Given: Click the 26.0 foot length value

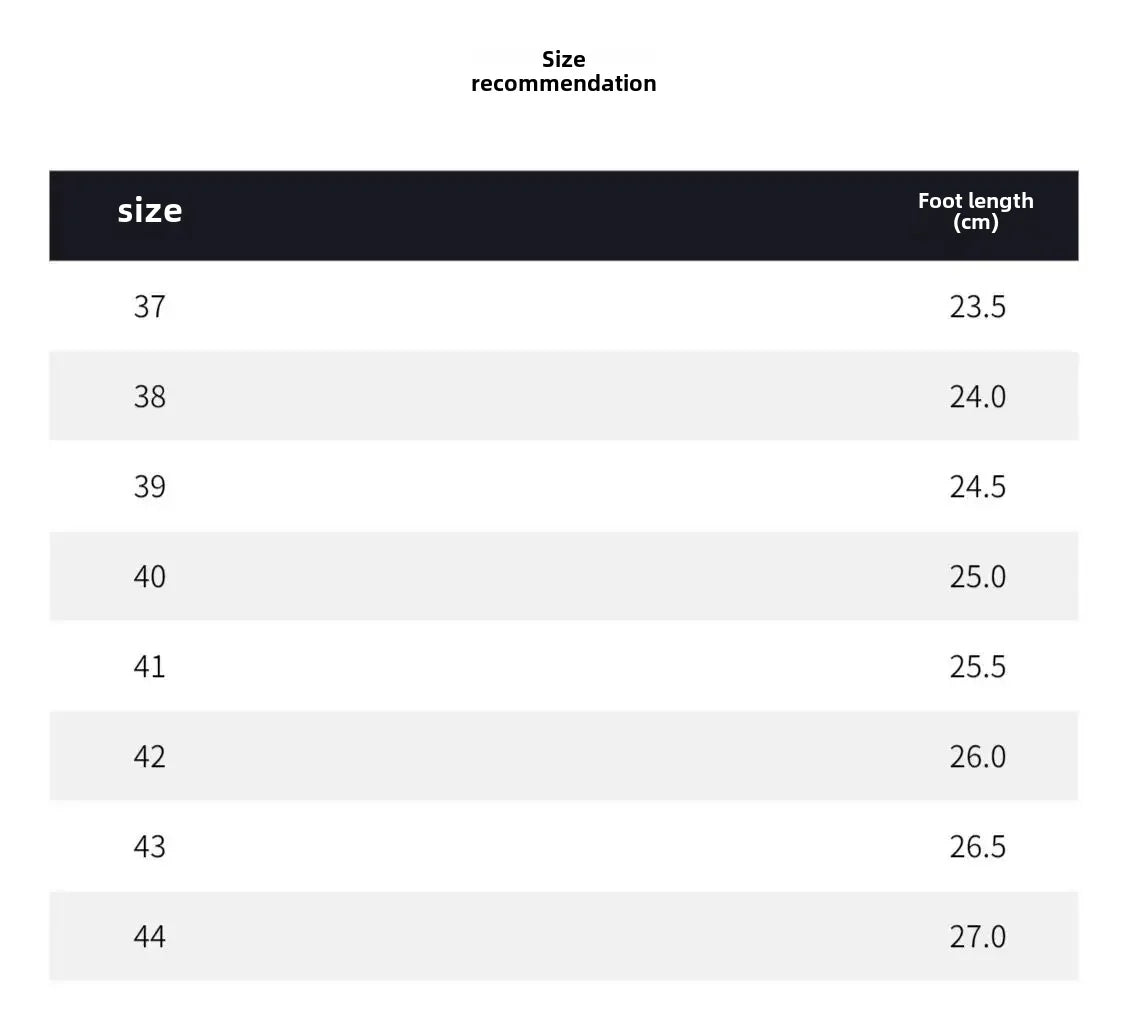Looking at the screenshot, I should coord(977,756).
